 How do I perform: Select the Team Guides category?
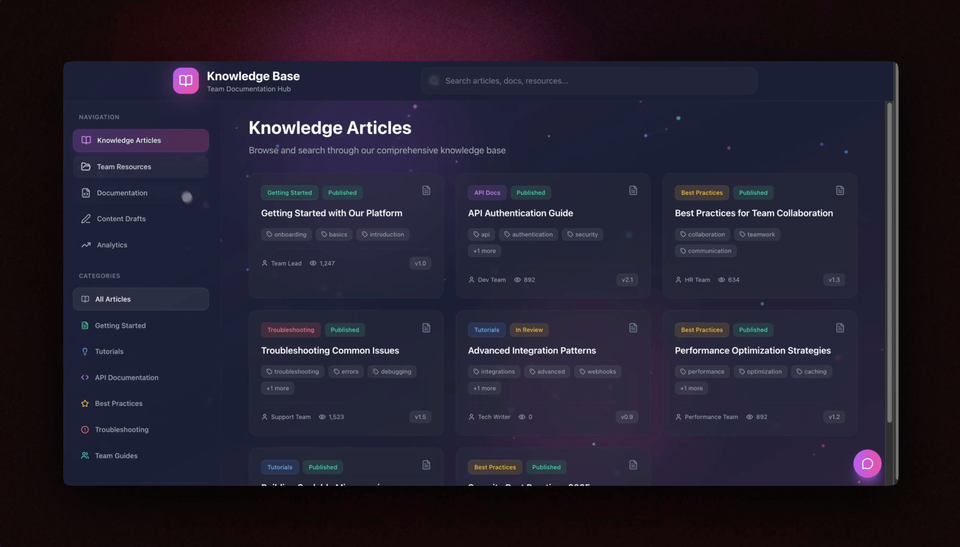[x=116, y=456]
